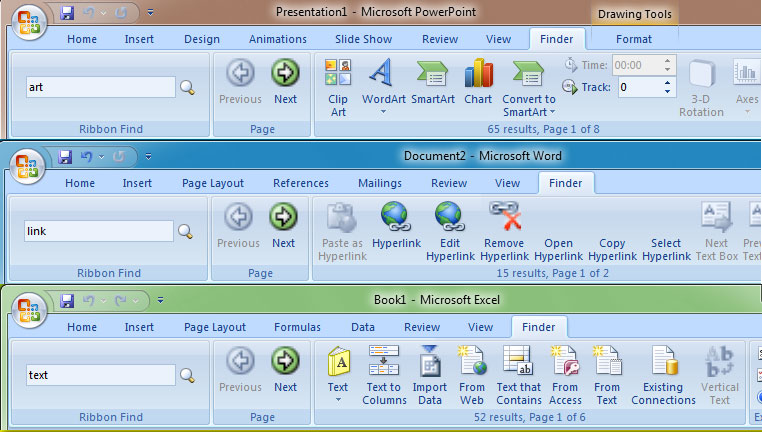The height and width of the screenshot is (433, 762).
Task: Click Select Hyperlink in Word results
Action: click(666, 249)
